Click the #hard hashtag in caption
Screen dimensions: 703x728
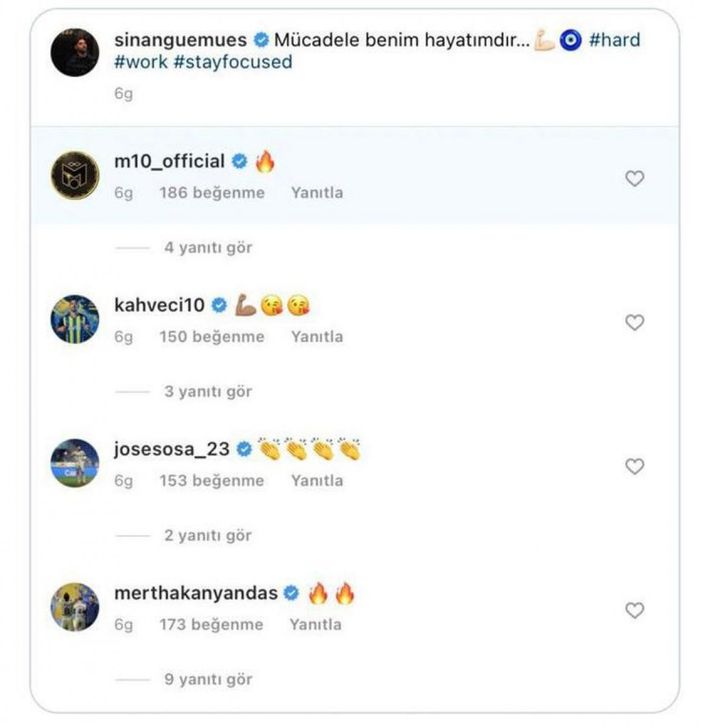coord(614,41)
